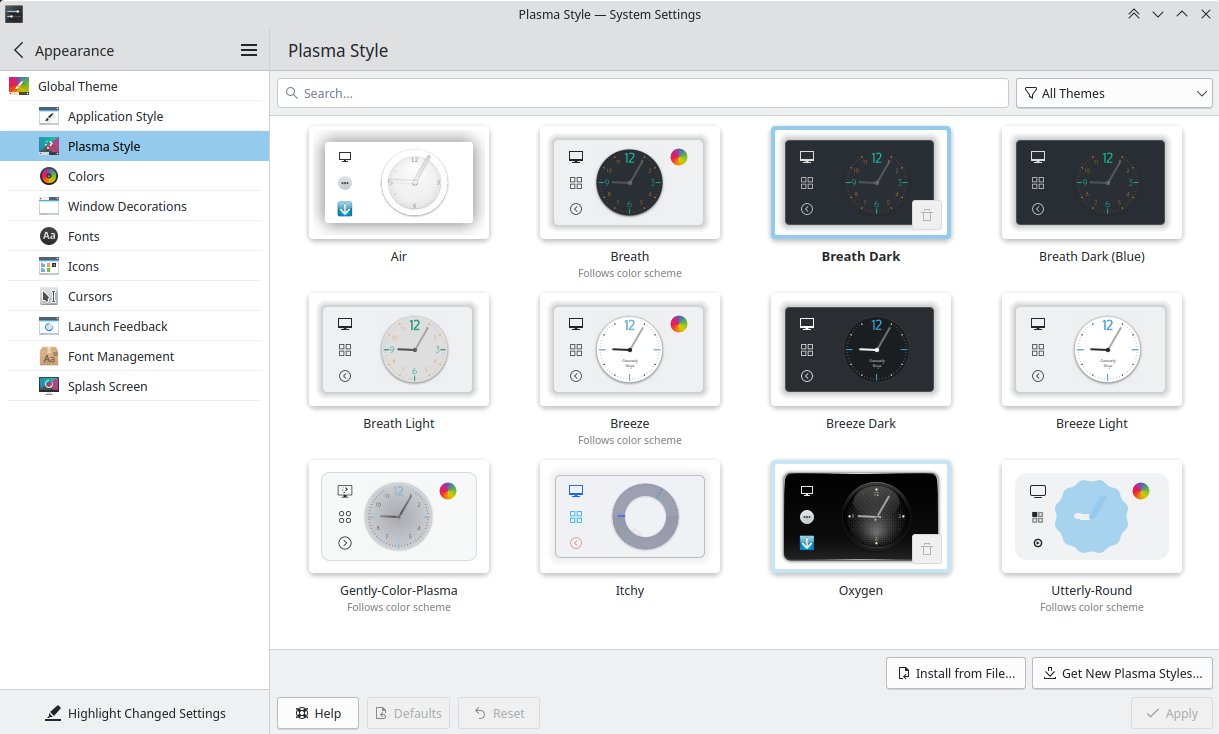Viewport: 1219px width, 734px height.
Task: Delete the Breath Dark theme via trash icon
Action: click(927, 215)
